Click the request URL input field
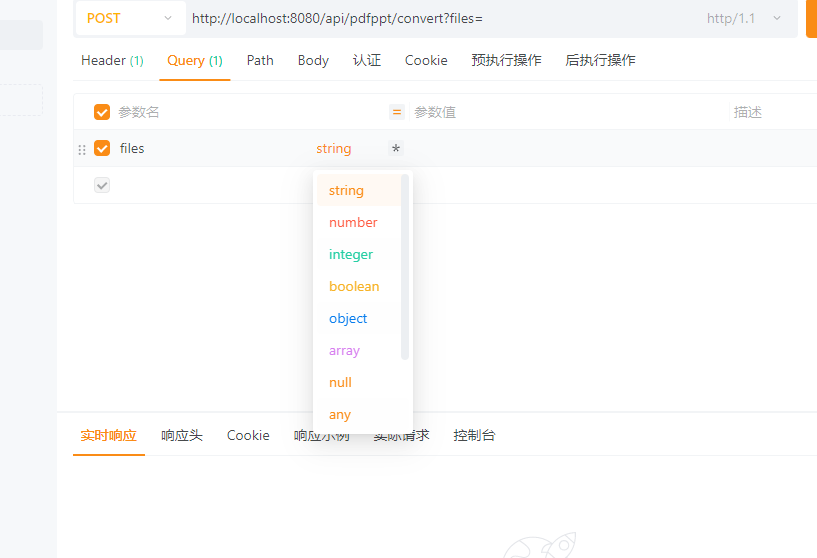Screen dimensions: 817x558 [x=443, y=18]
